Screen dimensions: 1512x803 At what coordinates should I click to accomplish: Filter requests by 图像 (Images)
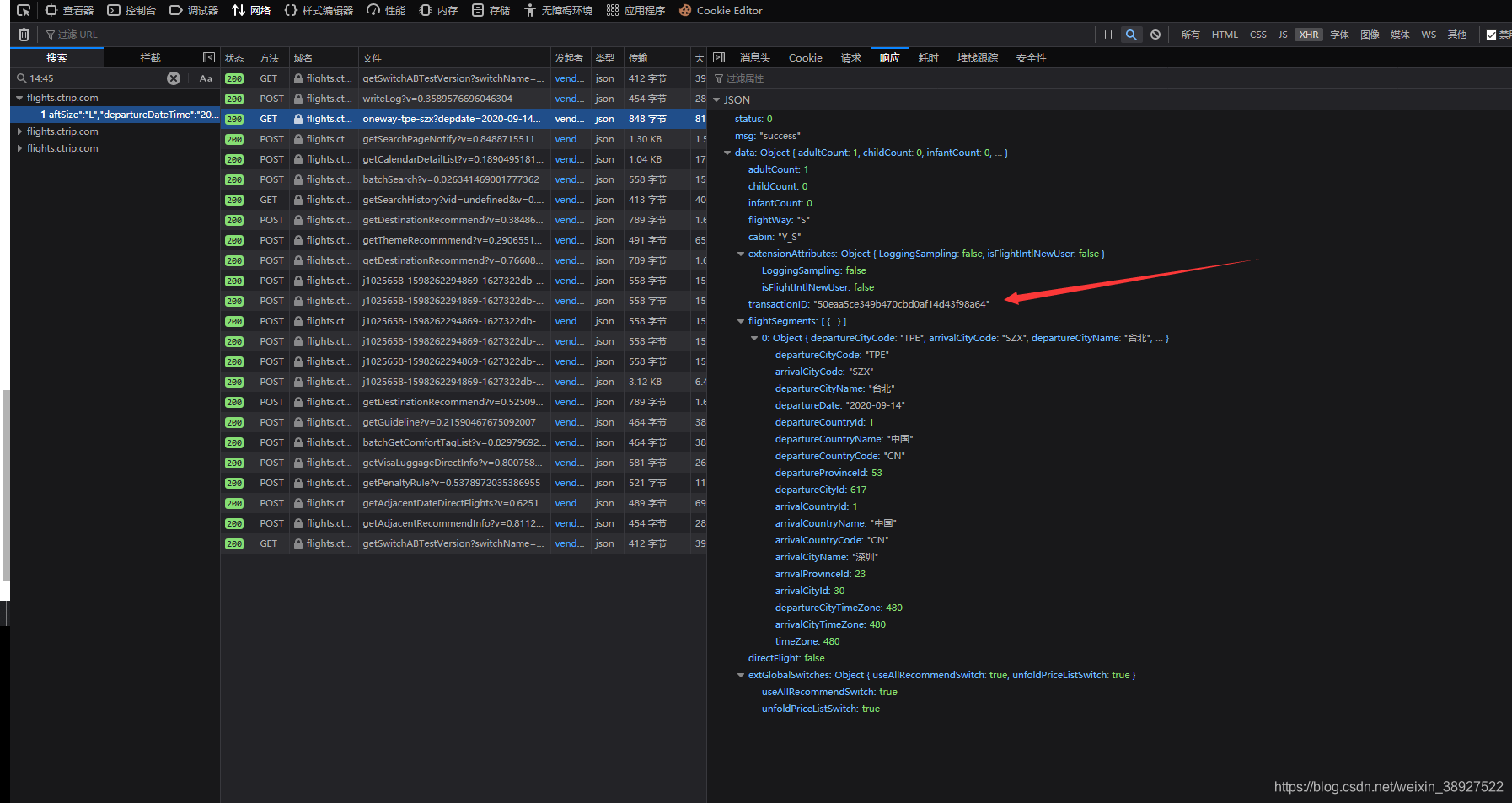(x=1370, y=35)
